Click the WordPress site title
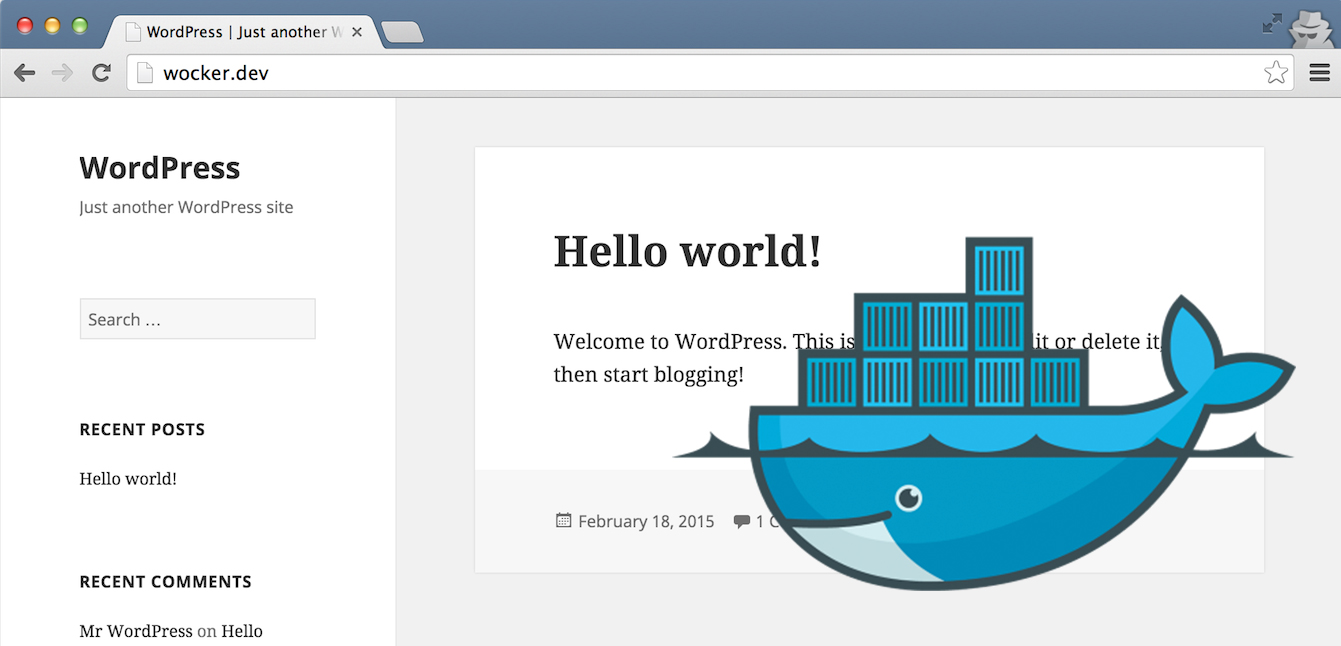Image resolution: width=1341 pixels, height=646 pixels. pos(159,167)
